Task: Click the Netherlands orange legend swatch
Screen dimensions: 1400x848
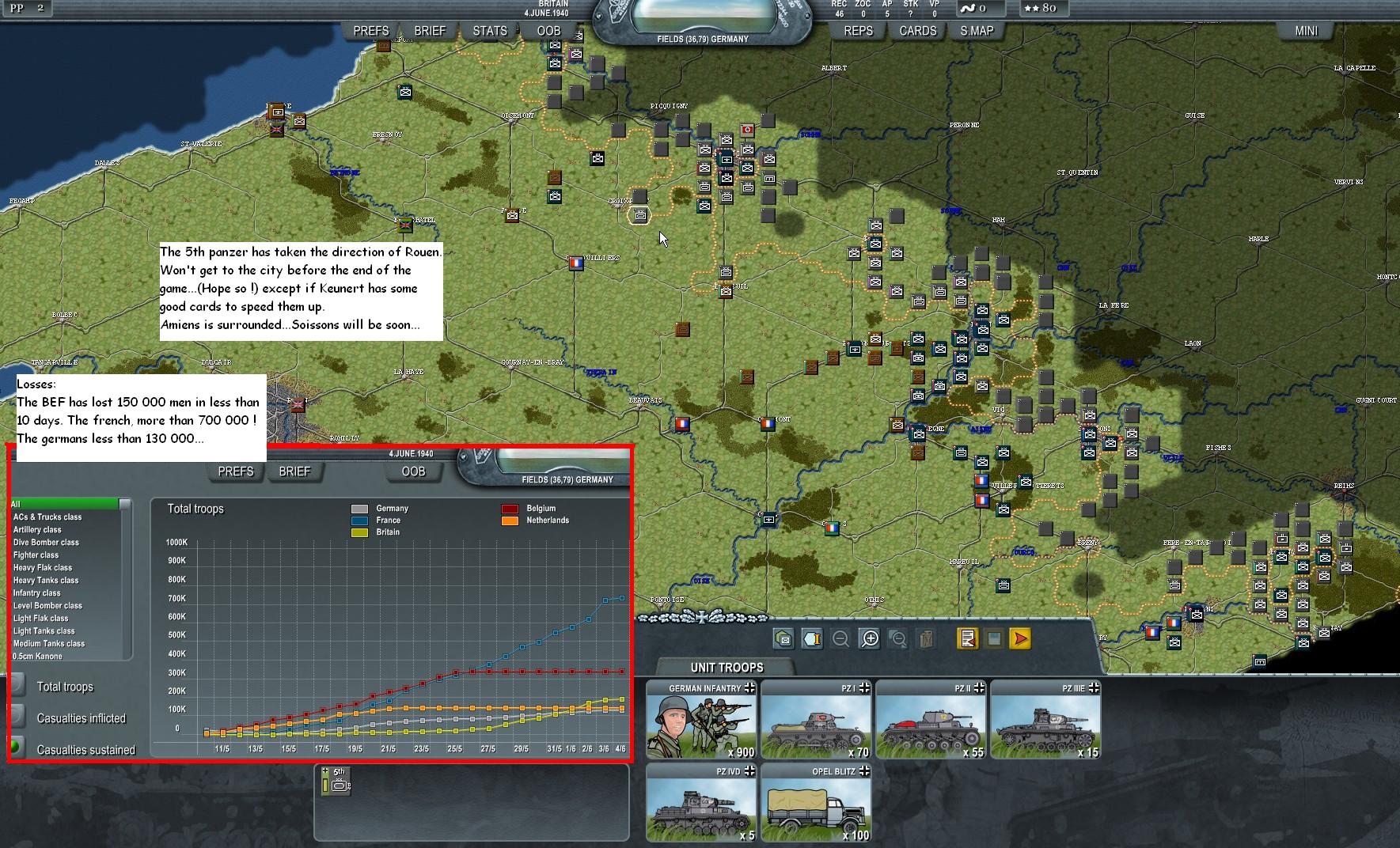Action: [x=510, y=521]
